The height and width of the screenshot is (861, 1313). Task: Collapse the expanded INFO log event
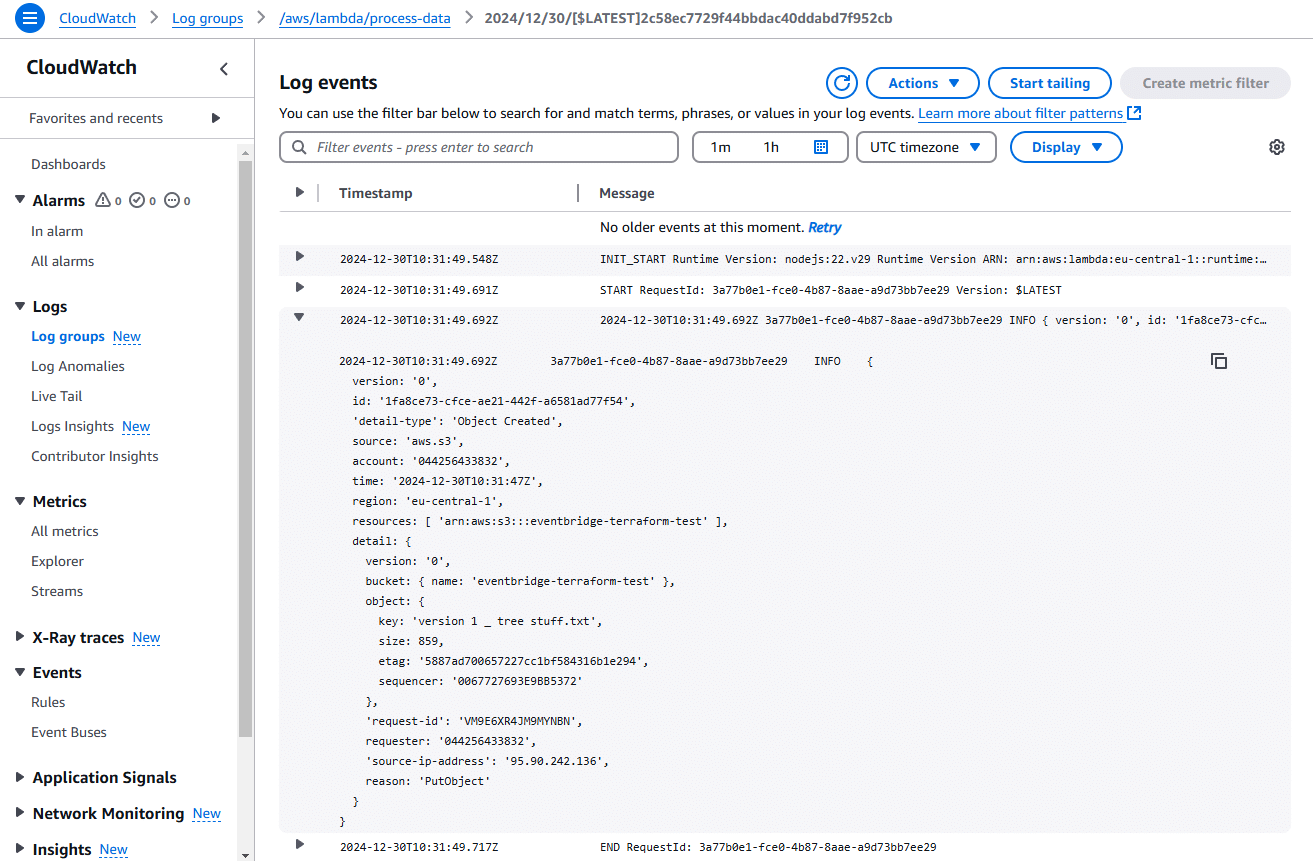(299, 317)
